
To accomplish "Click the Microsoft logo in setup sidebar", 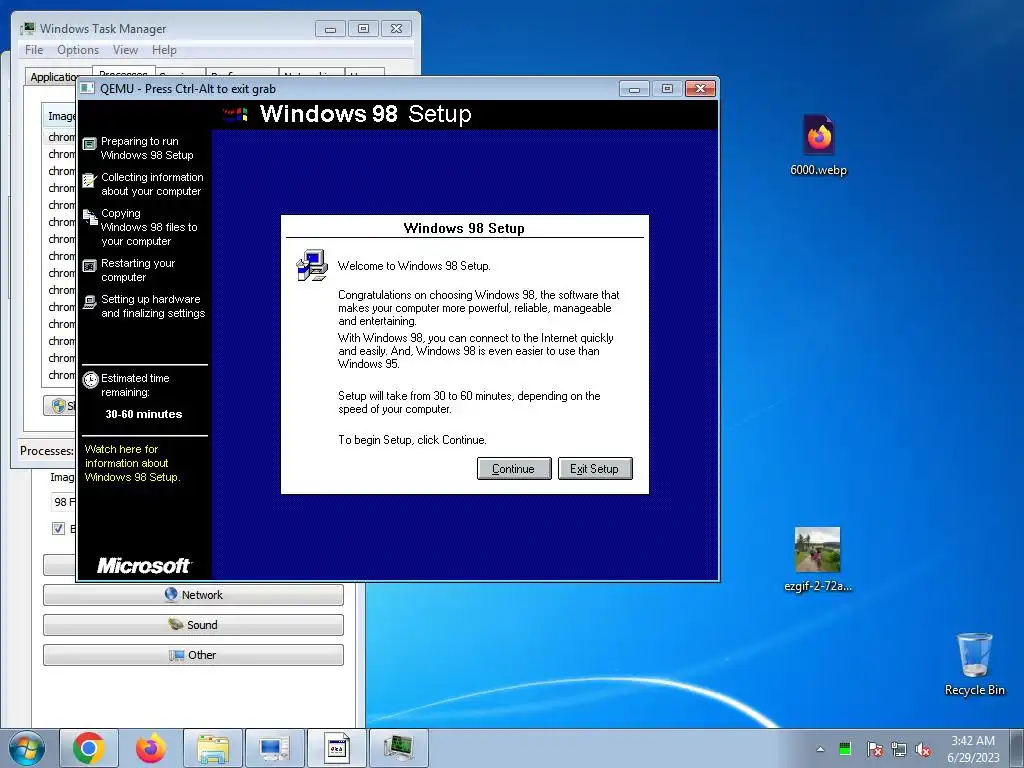I will (144, 566).
